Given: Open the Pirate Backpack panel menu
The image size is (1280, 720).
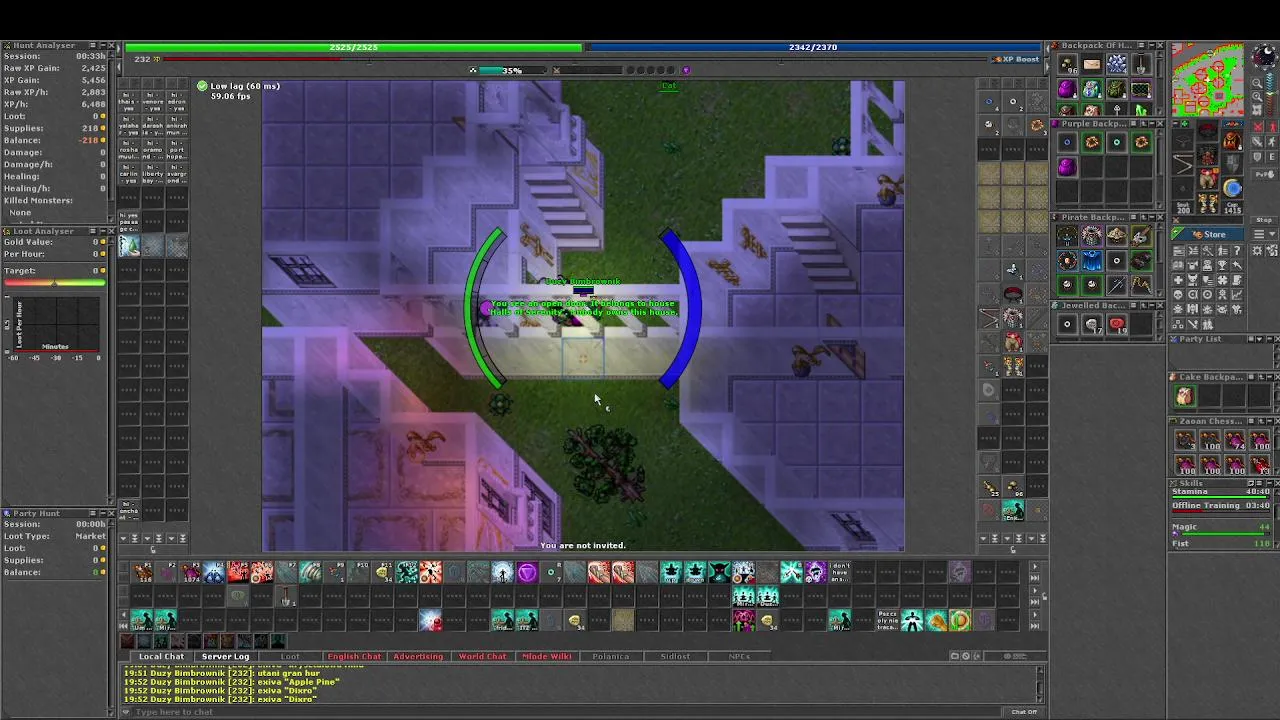Looking at the screenshot, I should pos(1135,217).
